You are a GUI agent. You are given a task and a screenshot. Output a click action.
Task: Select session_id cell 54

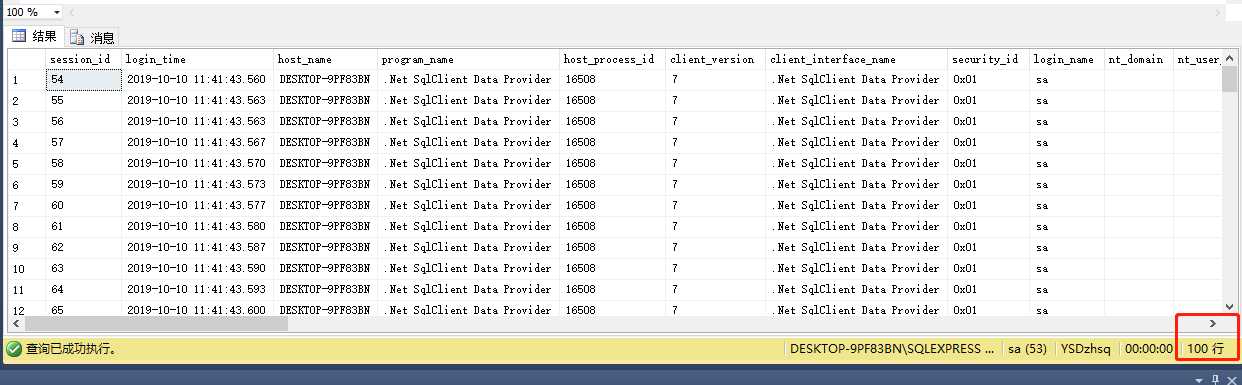[x=83, y=79]
